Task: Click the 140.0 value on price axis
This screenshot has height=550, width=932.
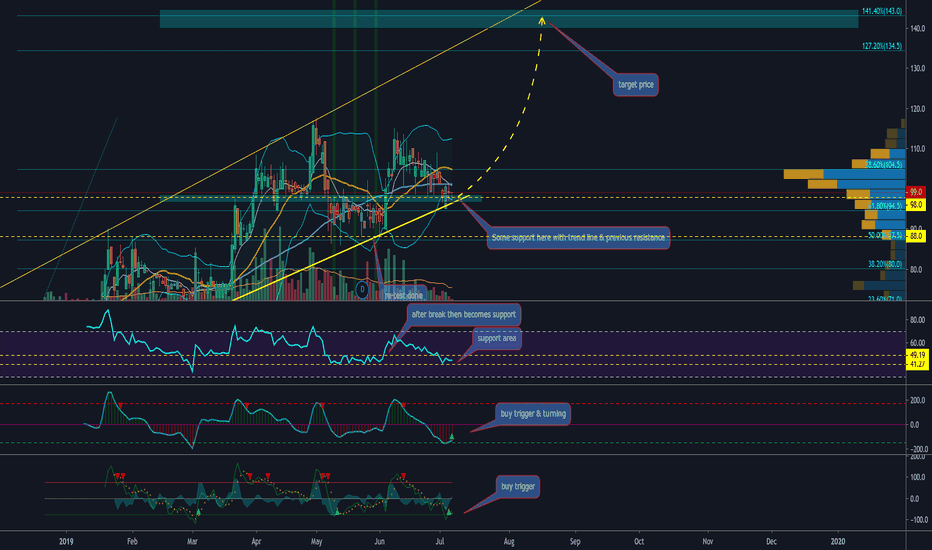Action: (x=917, y=29)
